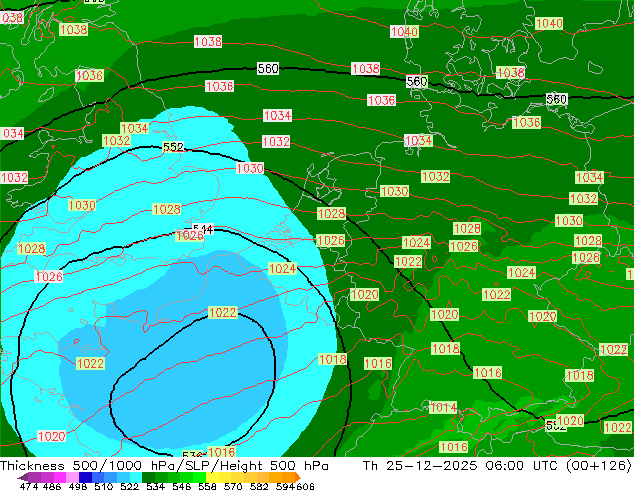The height and width of the screenshot is (490, 634).
Task: Click the 1030 label on the black contour
Action: [x=249, y=168]
